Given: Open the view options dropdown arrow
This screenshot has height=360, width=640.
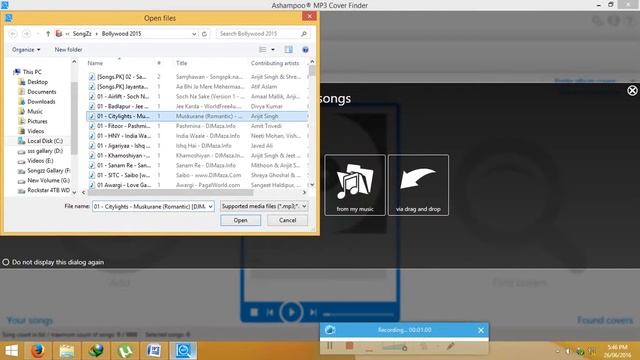Looking at the screenshot, I should click(273, 50).
